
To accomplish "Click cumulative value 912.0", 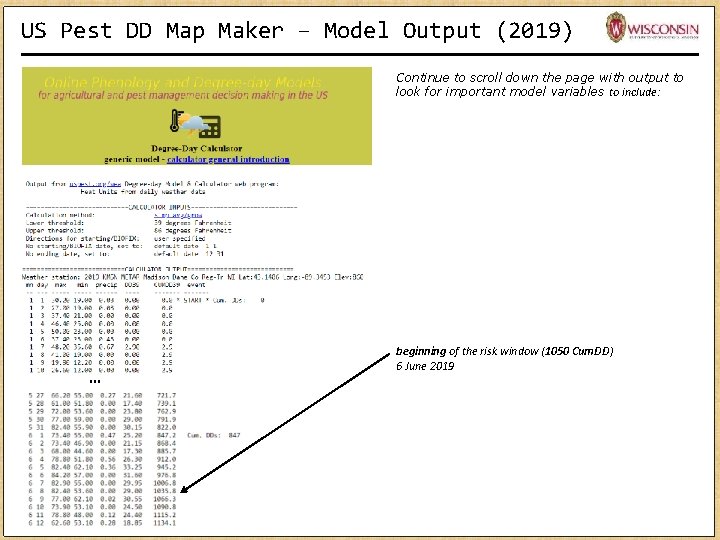I will click(x=166, y=459).
